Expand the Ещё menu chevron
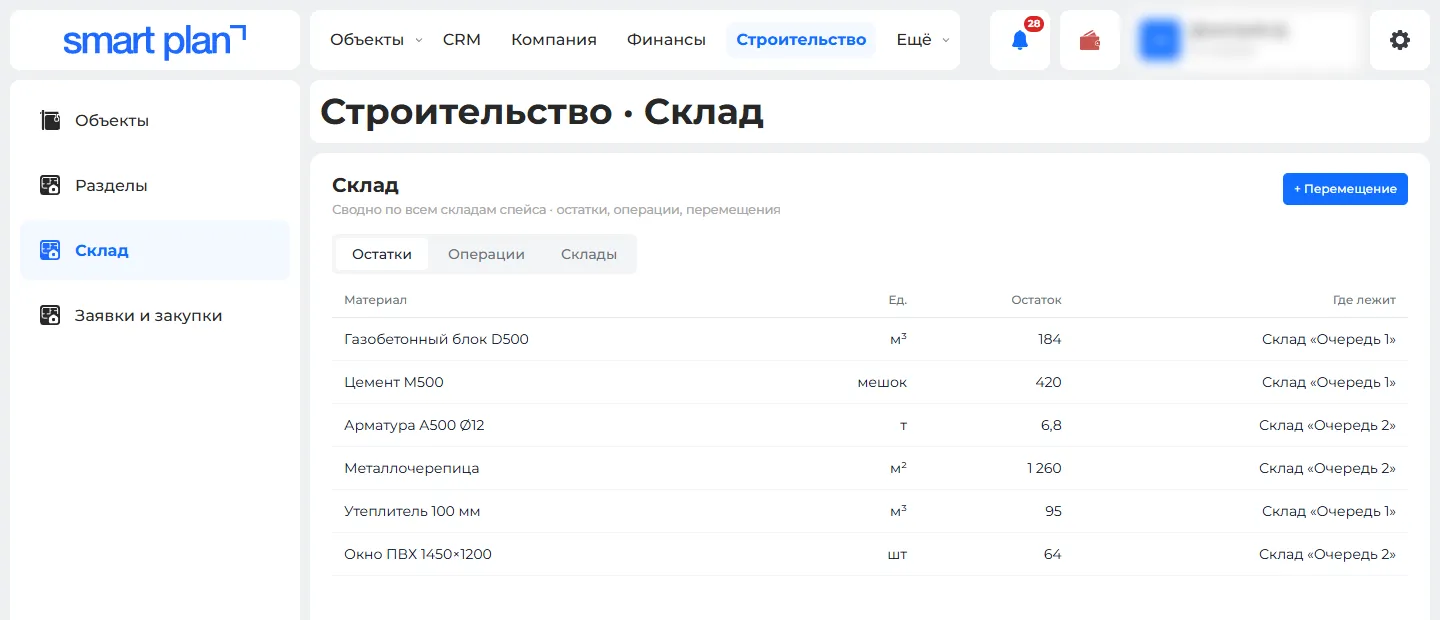This screenshot has width=1440, height=620. [x=946, y=41]
